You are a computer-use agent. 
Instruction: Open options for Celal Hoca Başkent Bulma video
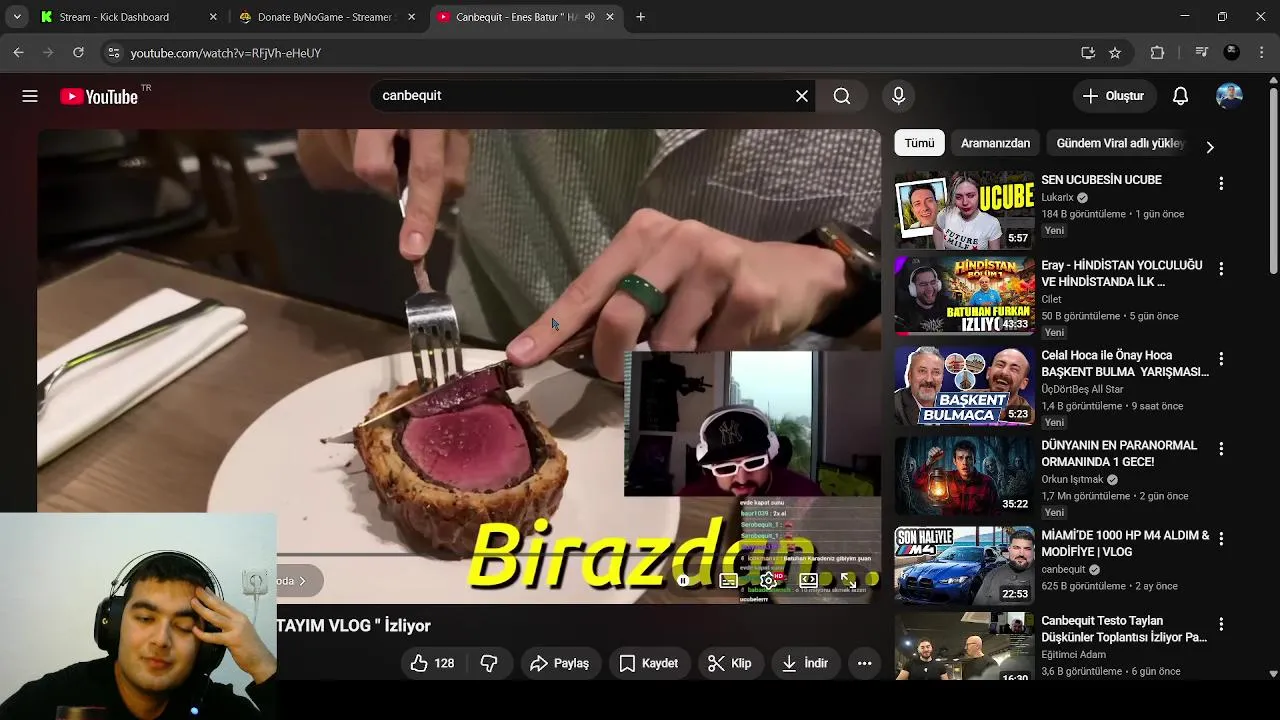tap(1220, 359)
